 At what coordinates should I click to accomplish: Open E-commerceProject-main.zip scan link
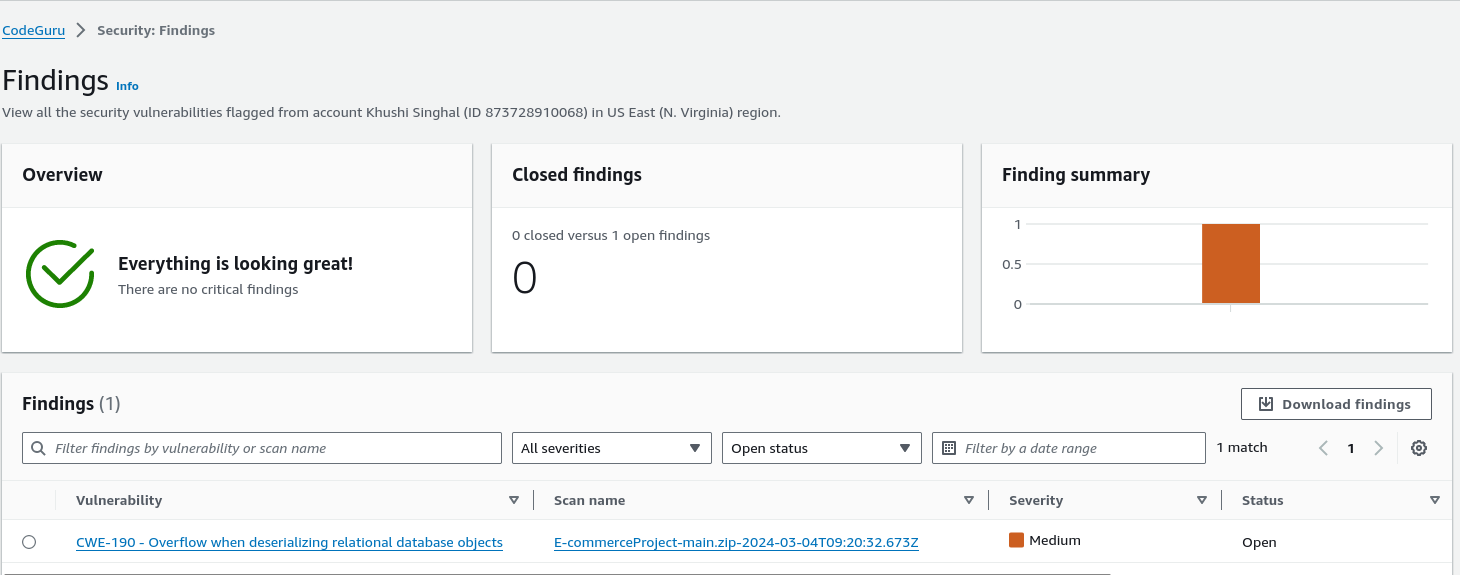pos(736,542)
